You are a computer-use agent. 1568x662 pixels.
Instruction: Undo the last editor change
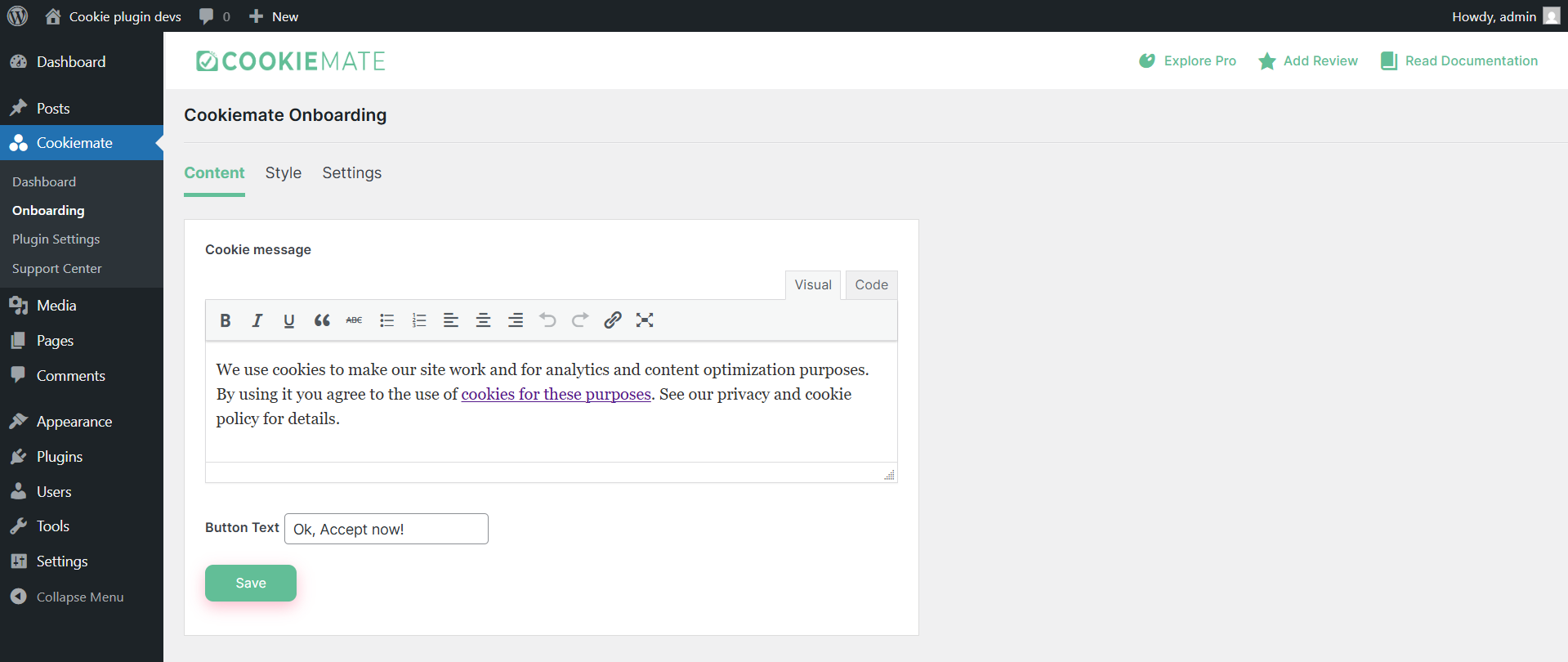[547, 320]
